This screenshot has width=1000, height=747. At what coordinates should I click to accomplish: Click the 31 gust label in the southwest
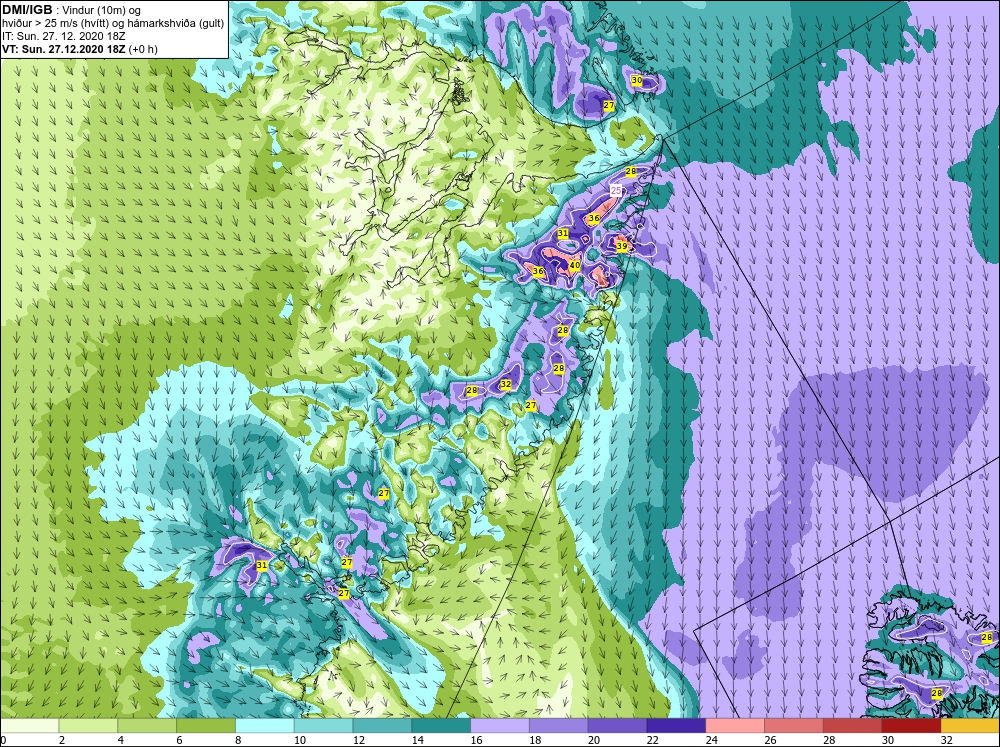[261, 565]
